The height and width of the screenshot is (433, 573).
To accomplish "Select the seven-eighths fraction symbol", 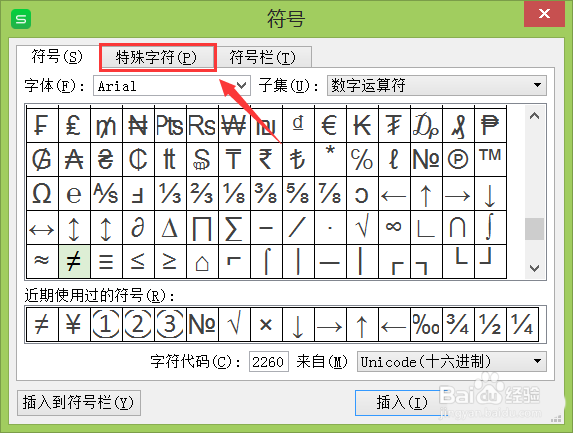I will (330, 194).
